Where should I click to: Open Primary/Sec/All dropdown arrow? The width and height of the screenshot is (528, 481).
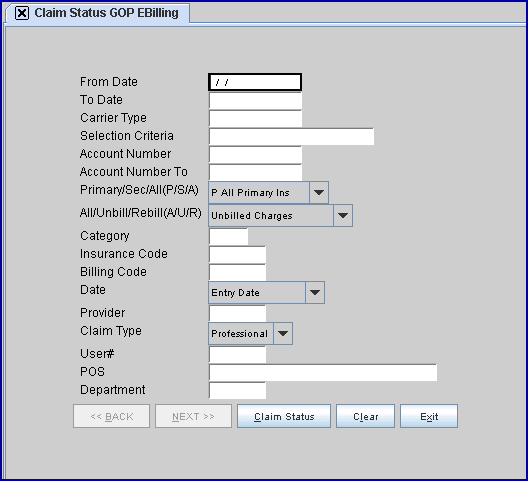pos(319,192)
